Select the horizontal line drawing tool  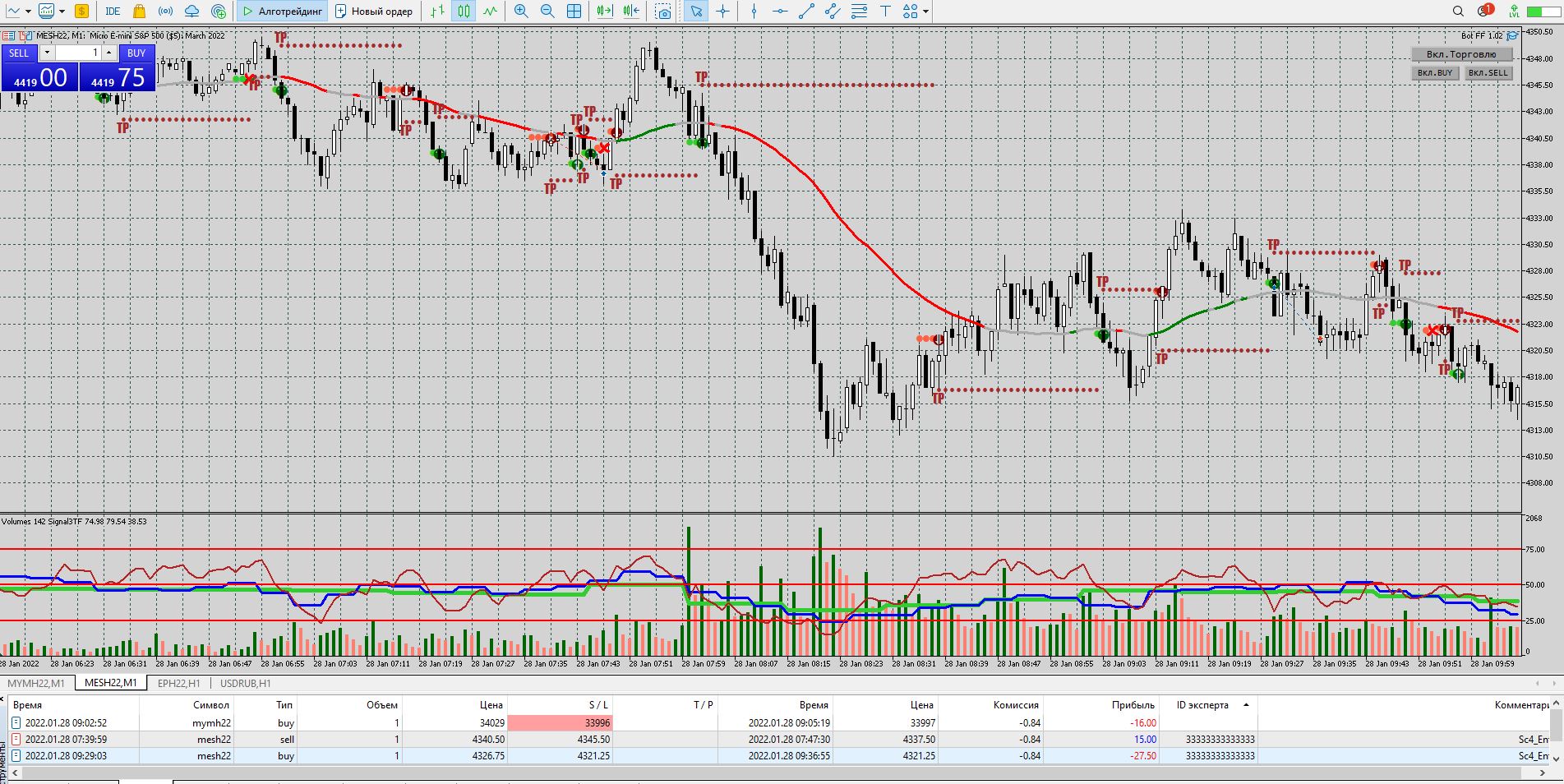pos(780,12)
